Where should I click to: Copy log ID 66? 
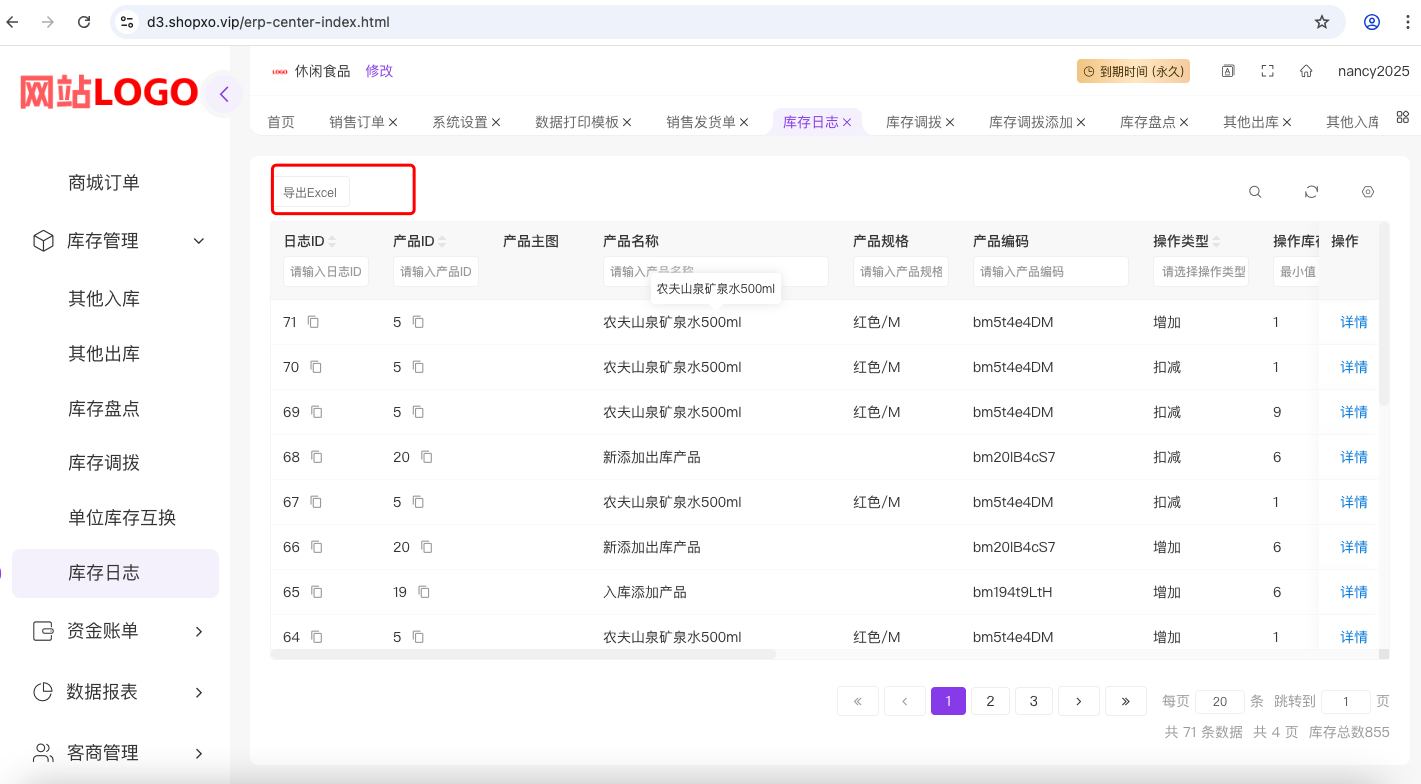pos(317,547)
